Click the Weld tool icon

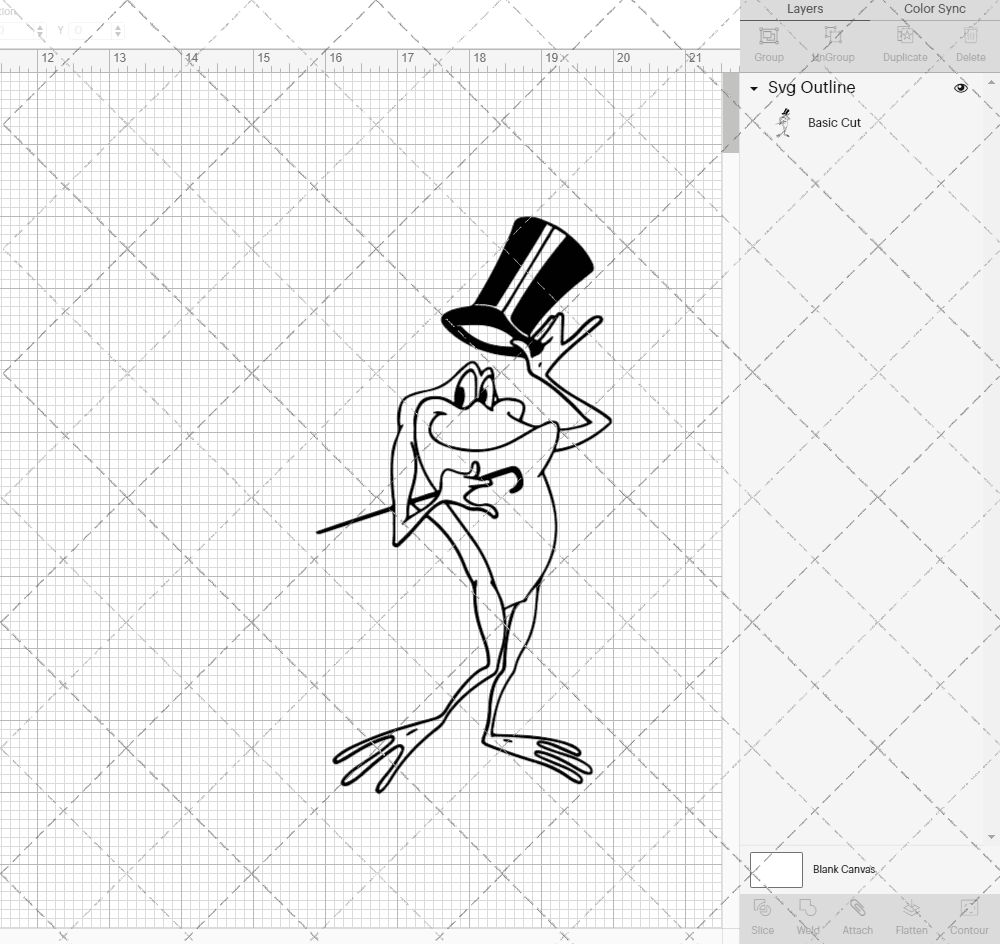807,908
